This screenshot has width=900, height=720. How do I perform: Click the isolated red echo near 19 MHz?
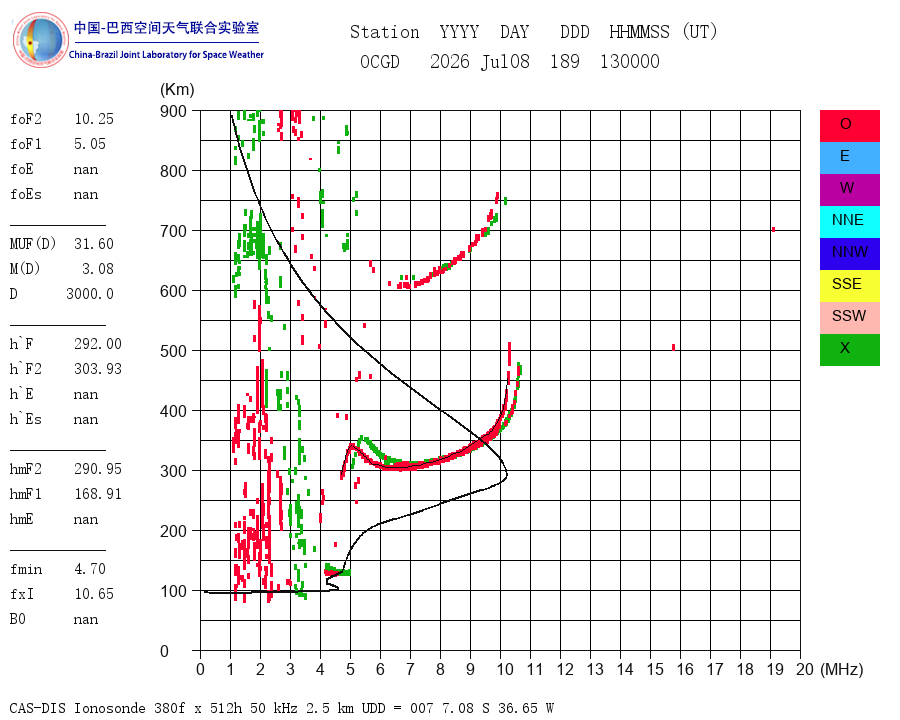point(774,230)
